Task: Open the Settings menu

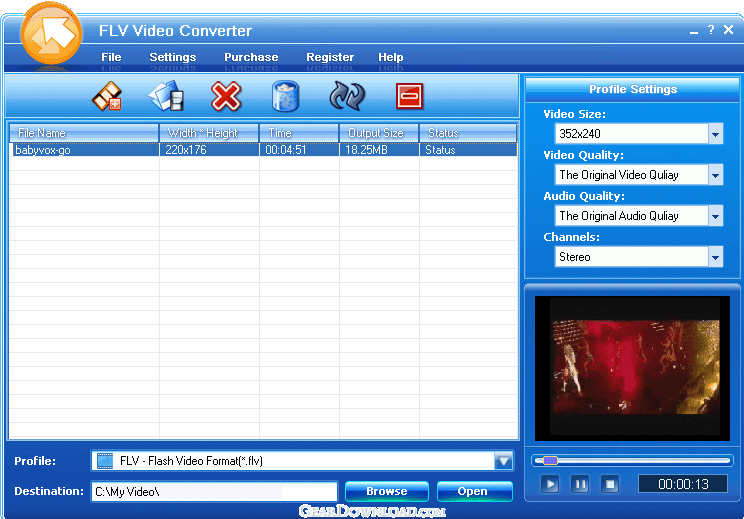Action: click(173, 57)
